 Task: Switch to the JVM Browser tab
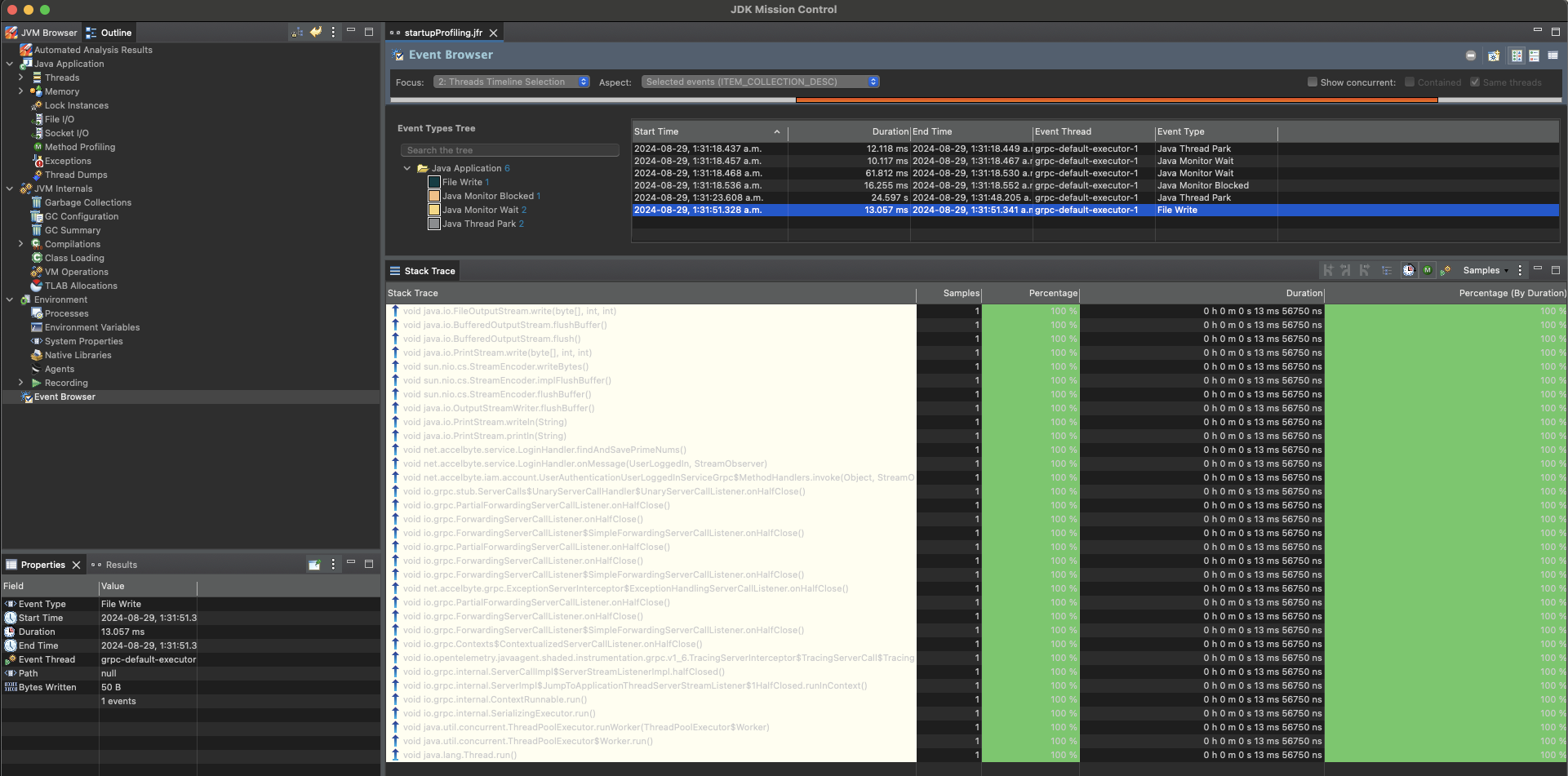pyautogui.click(x=42, y=33)
